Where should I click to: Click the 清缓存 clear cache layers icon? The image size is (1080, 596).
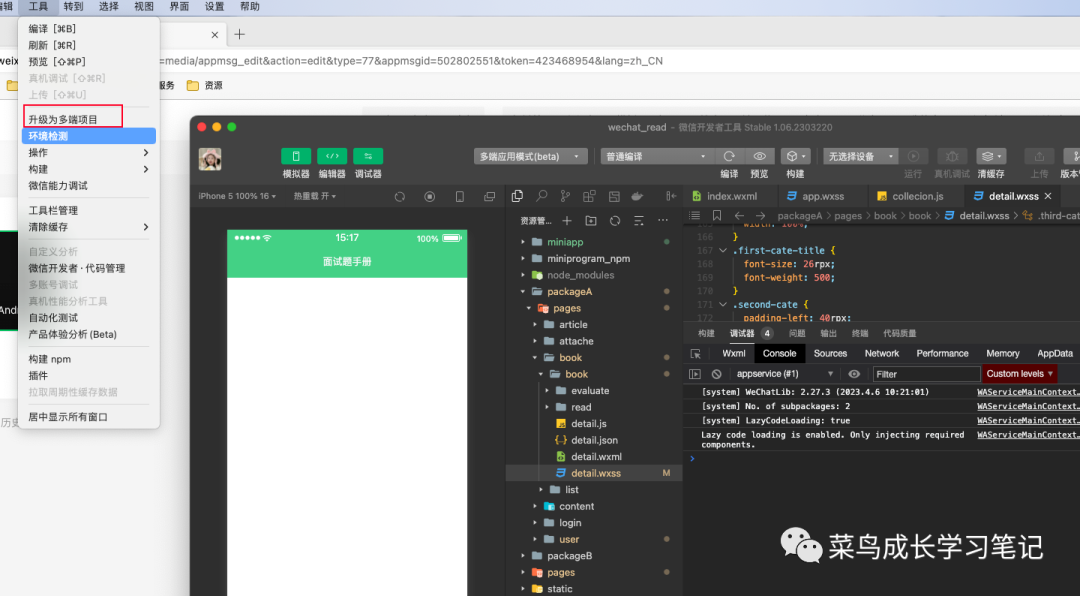(x=990, y=156)
